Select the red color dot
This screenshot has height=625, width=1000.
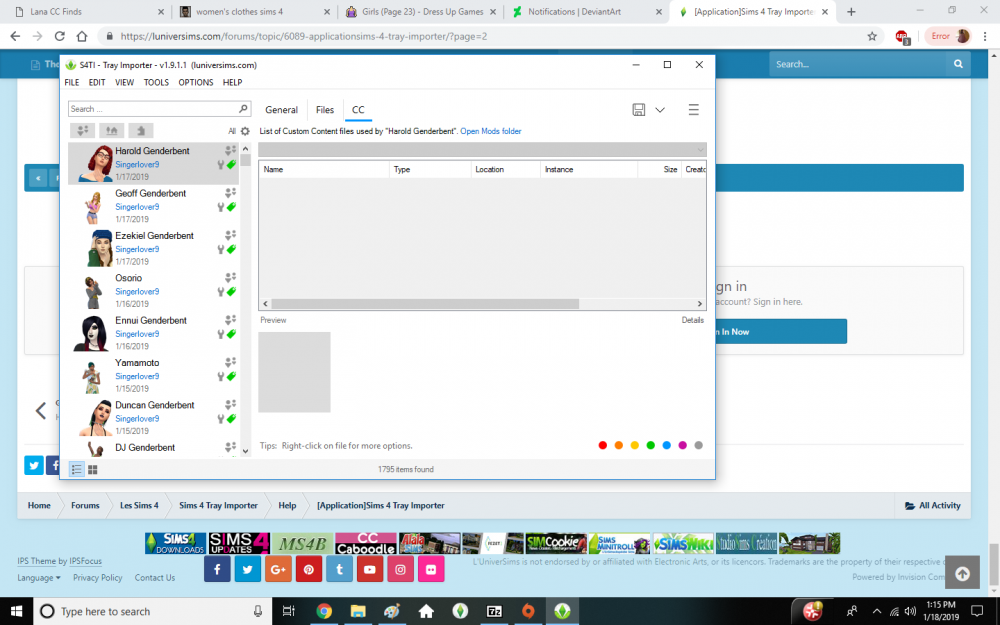[x=602, y=445]
